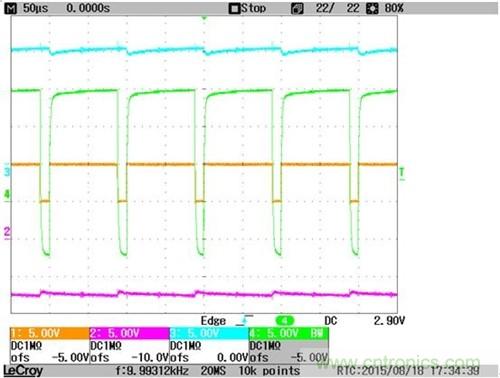The height and width of the screenshot is (378, 500).
Task: Click the channel 1 DC1MΩ coupling field
Action: coord(26,346)
